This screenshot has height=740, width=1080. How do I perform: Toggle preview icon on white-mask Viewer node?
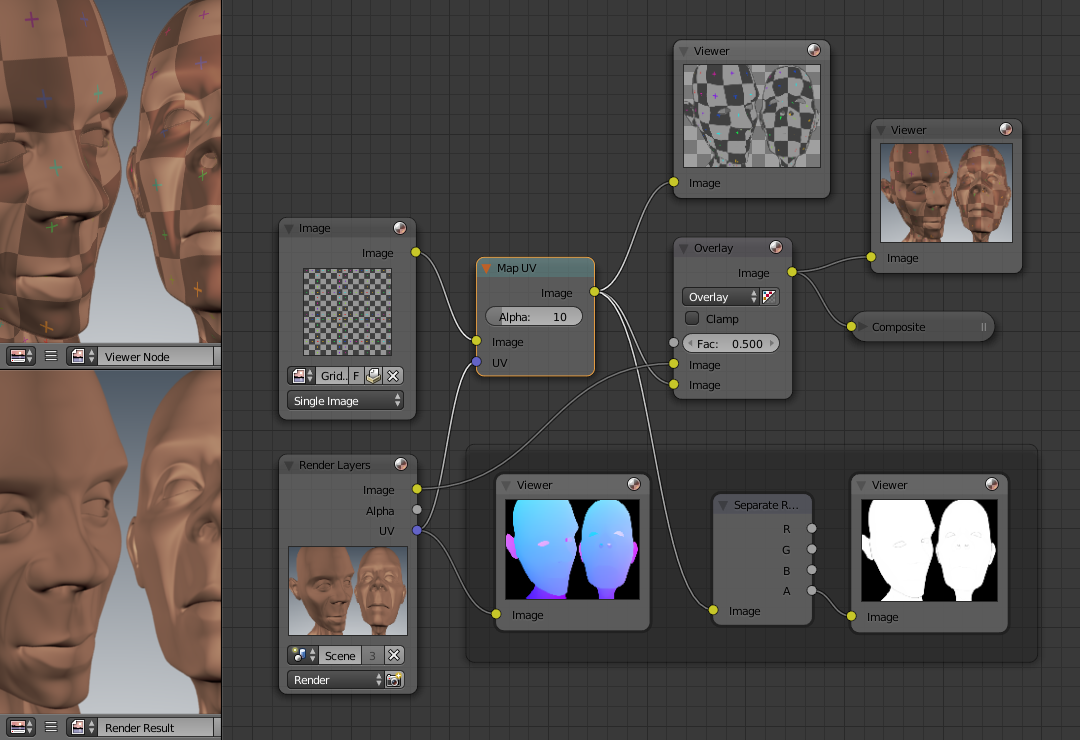pyautogui.click(x=992, y=484)
